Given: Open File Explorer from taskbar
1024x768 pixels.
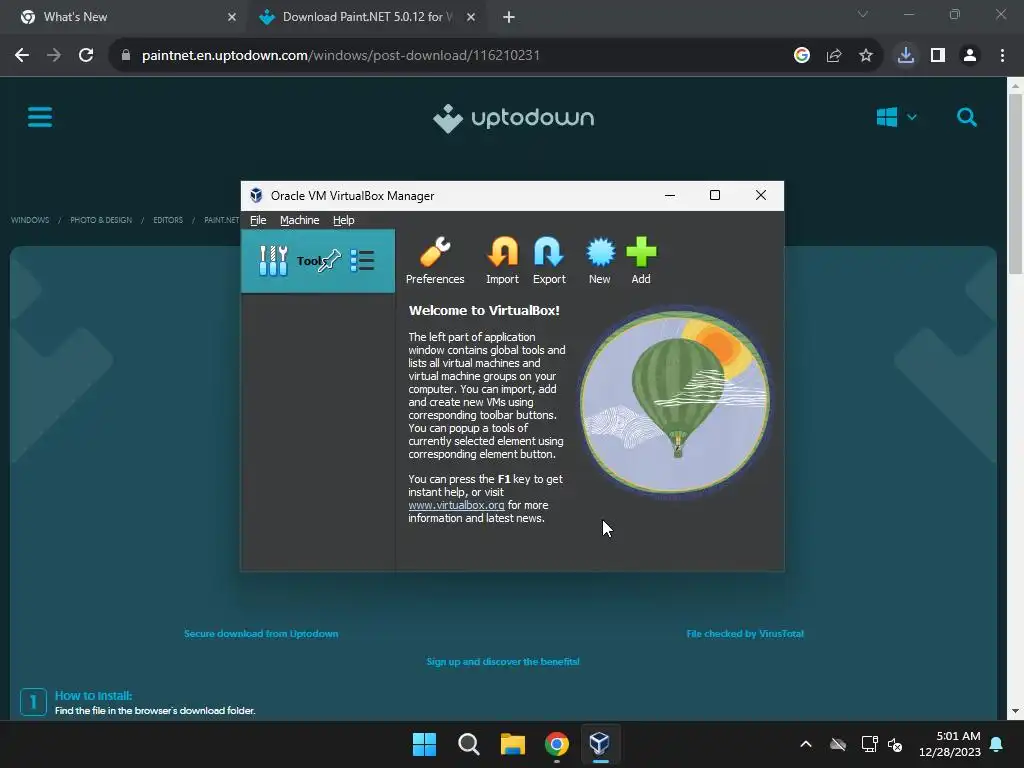Looking at the screenshot, I should point(513,744).
